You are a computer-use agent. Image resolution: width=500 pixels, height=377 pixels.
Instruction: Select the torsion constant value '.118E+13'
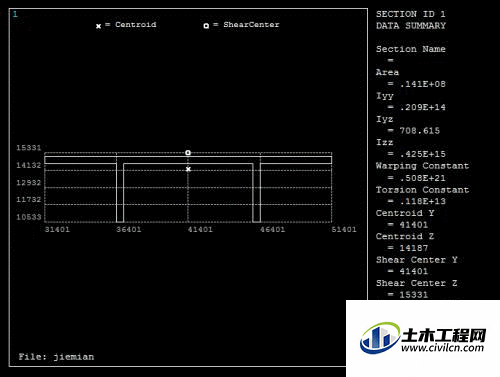tap(423, 201)
